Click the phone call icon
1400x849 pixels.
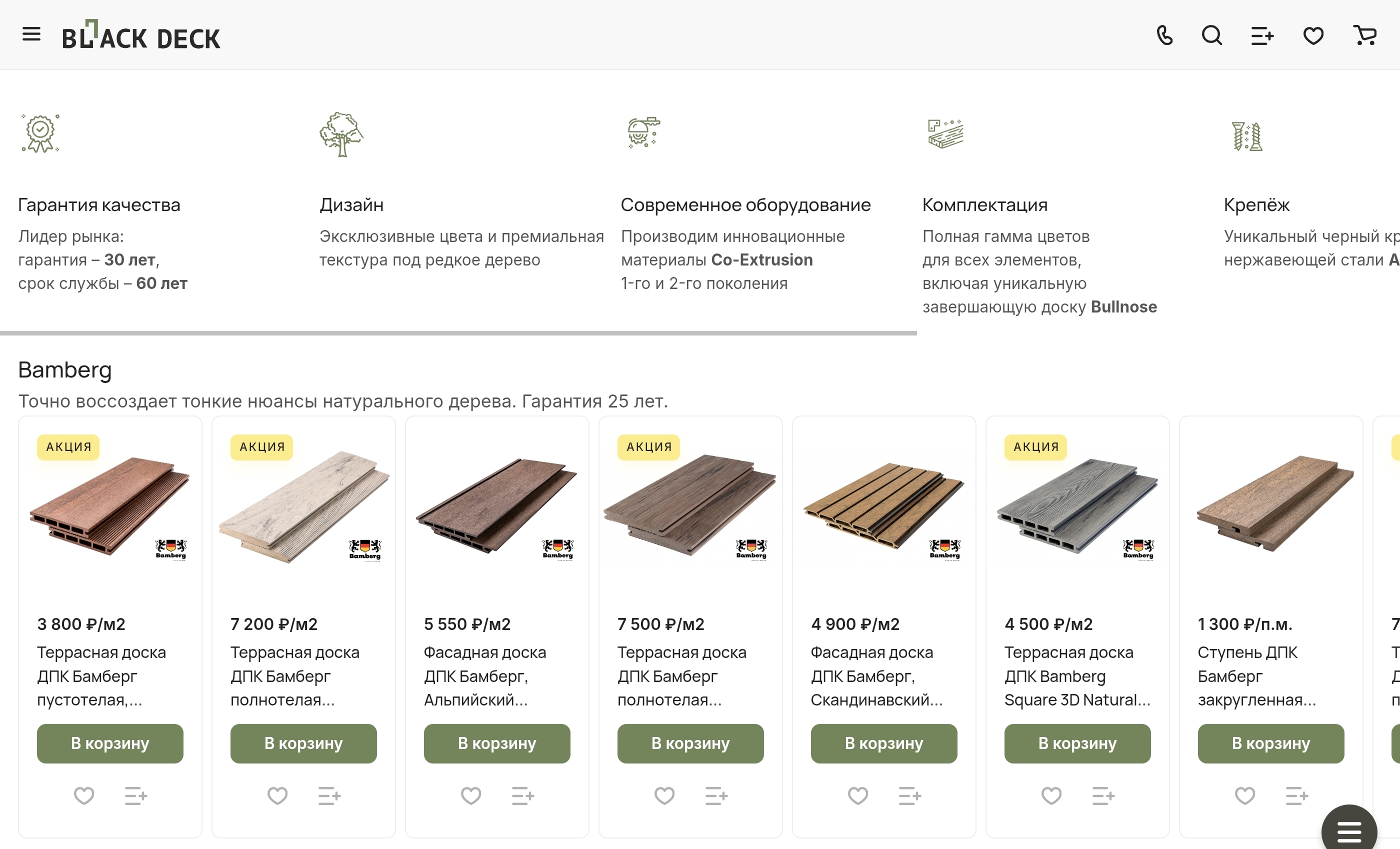coord(1164,36)
